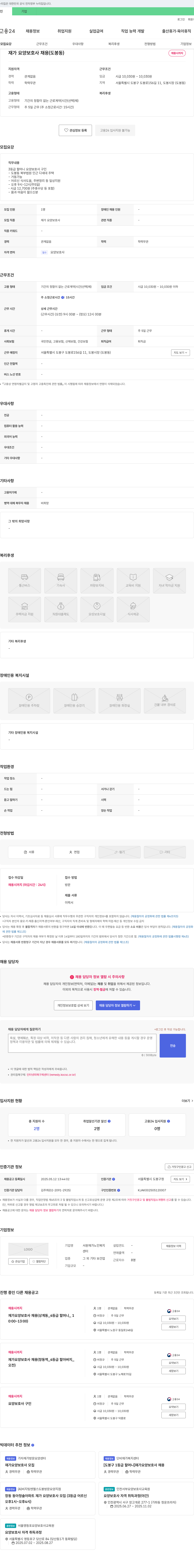Select the 주택자금 지원 benefit icon

pyautogui.click(x=24, y=609)
